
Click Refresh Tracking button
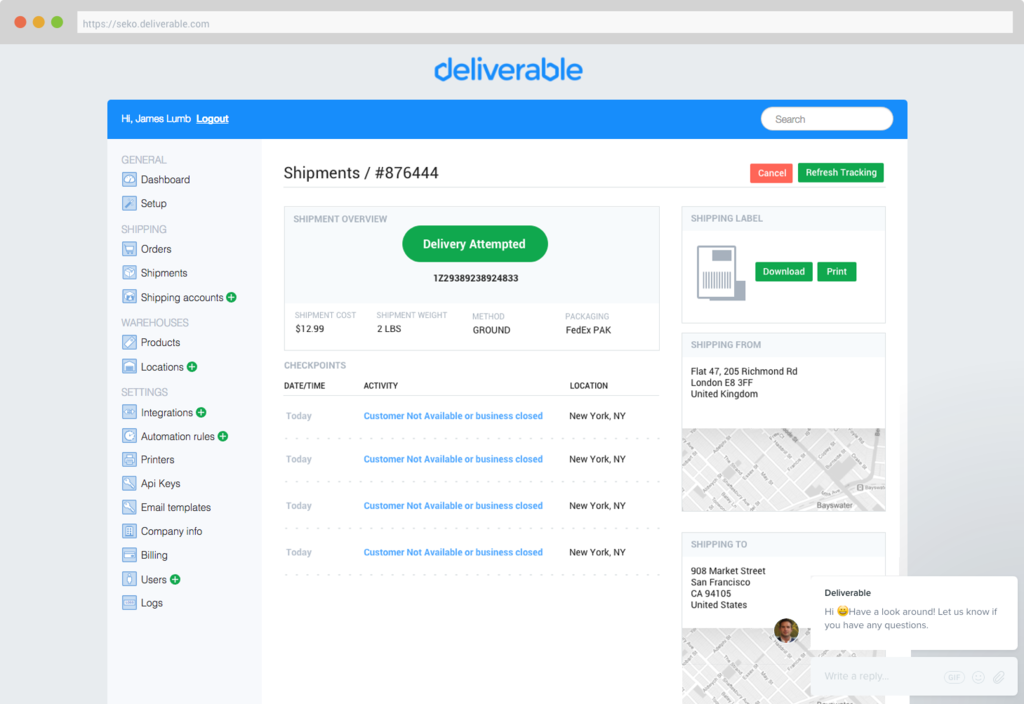click(840, 172)
